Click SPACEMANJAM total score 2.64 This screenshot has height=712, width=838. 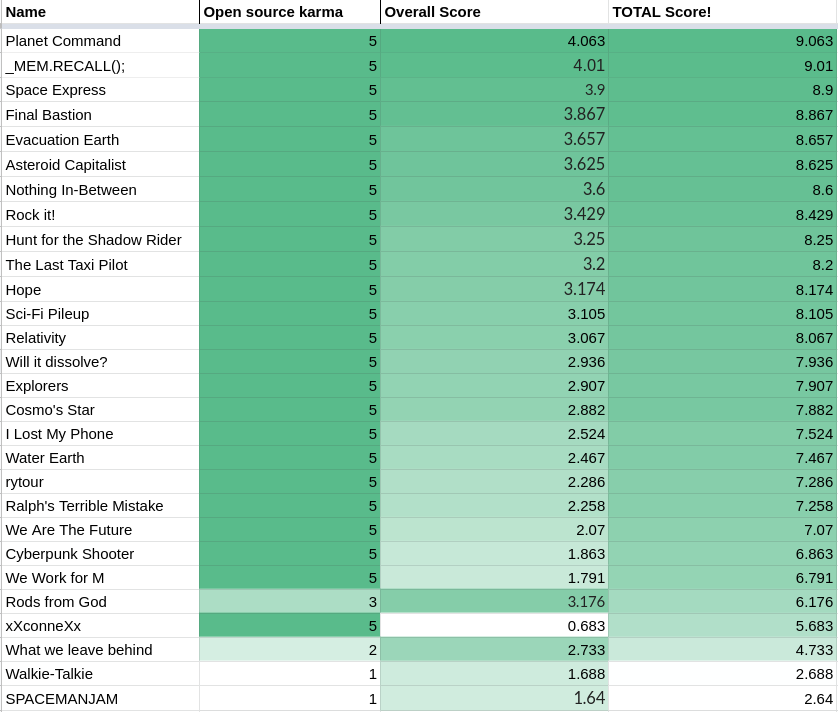723,698
